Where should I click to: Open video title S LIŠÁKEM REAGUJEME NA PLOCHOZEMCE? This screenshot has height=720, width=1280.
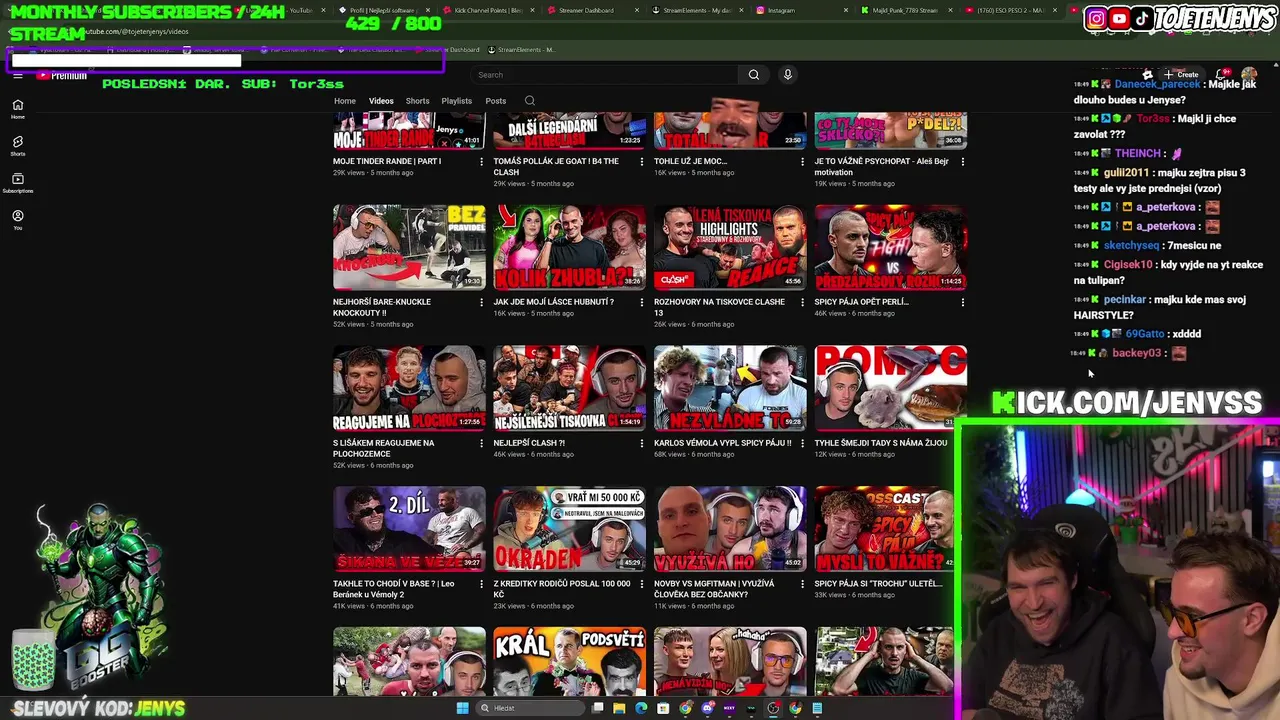point(384,448)
